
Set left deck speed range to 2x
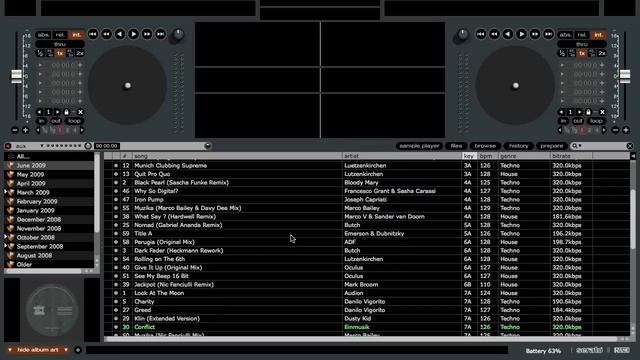click(x=80, y=53)
